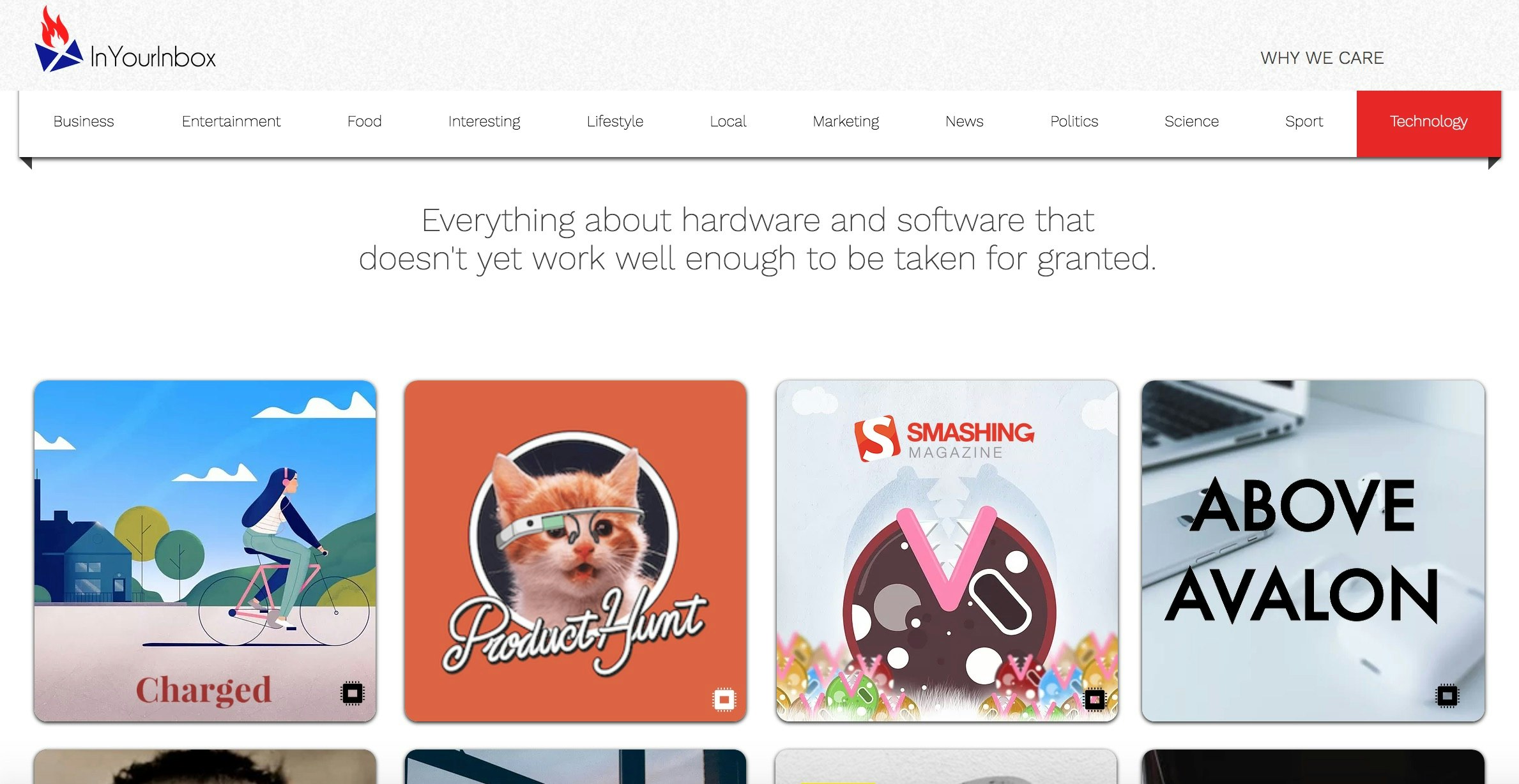Viewport: 1519px width, 784px height.
Task: Open the Smashing Magazine thumbnail
Action: pyautogui.click(x=947, y=551)
